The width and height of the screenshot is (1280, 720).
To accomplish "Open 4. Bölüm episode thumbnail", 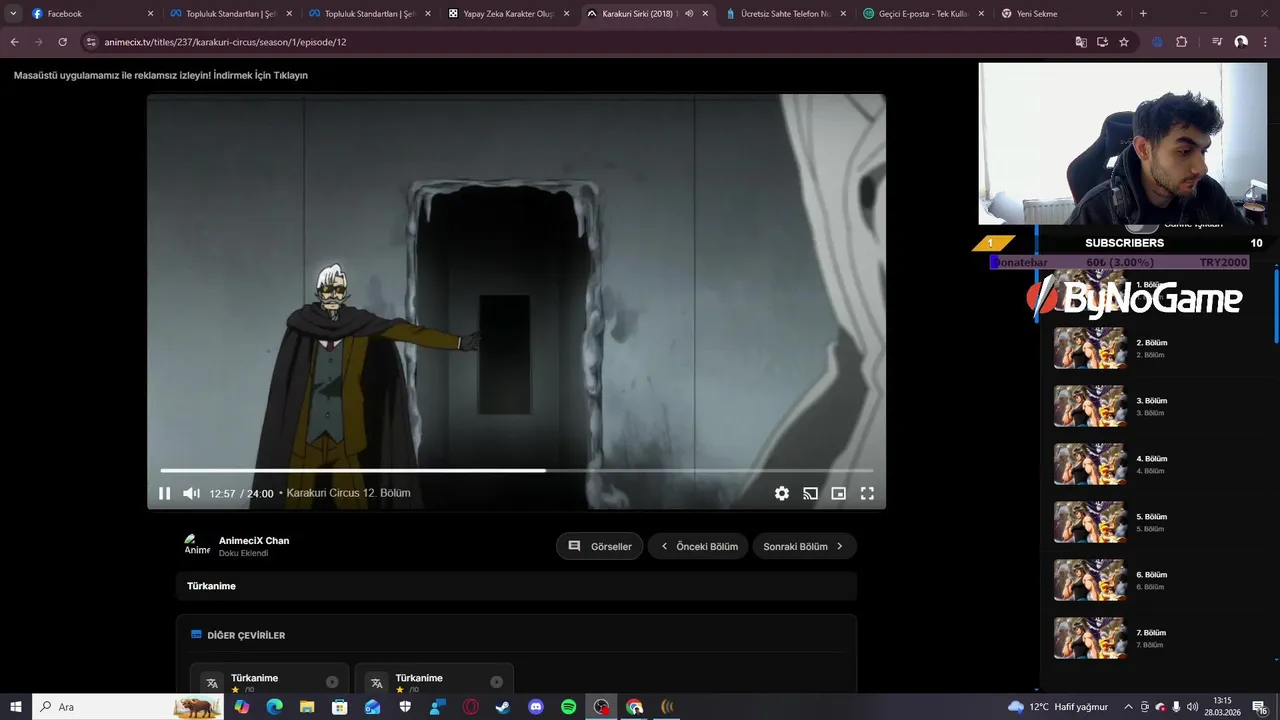I will (x=1089, y=464).
